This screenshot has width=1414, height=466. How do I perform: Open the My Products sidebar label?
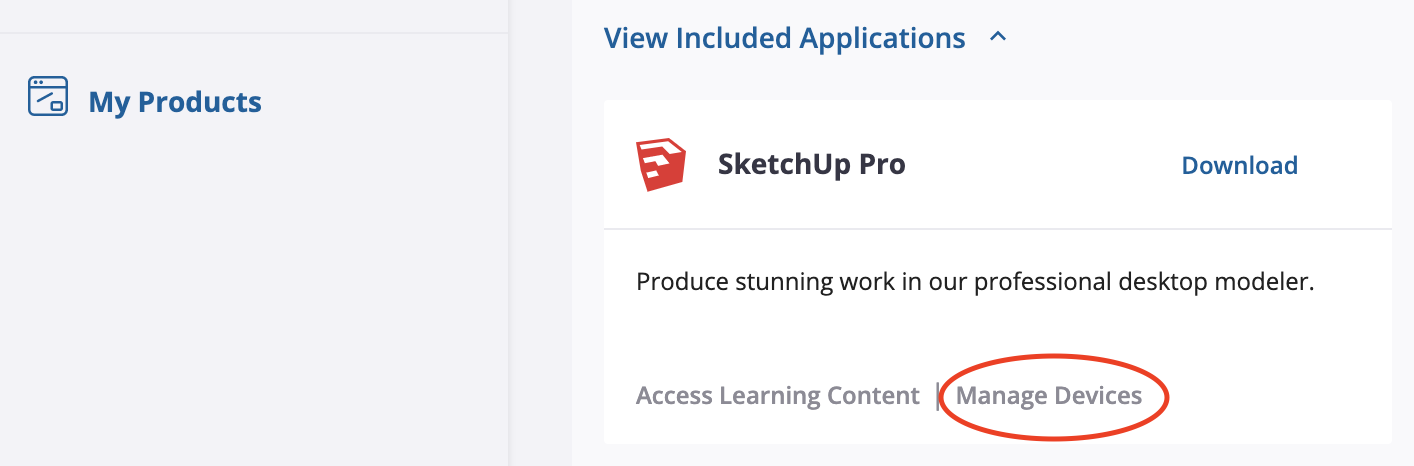(x=175, y=102)
